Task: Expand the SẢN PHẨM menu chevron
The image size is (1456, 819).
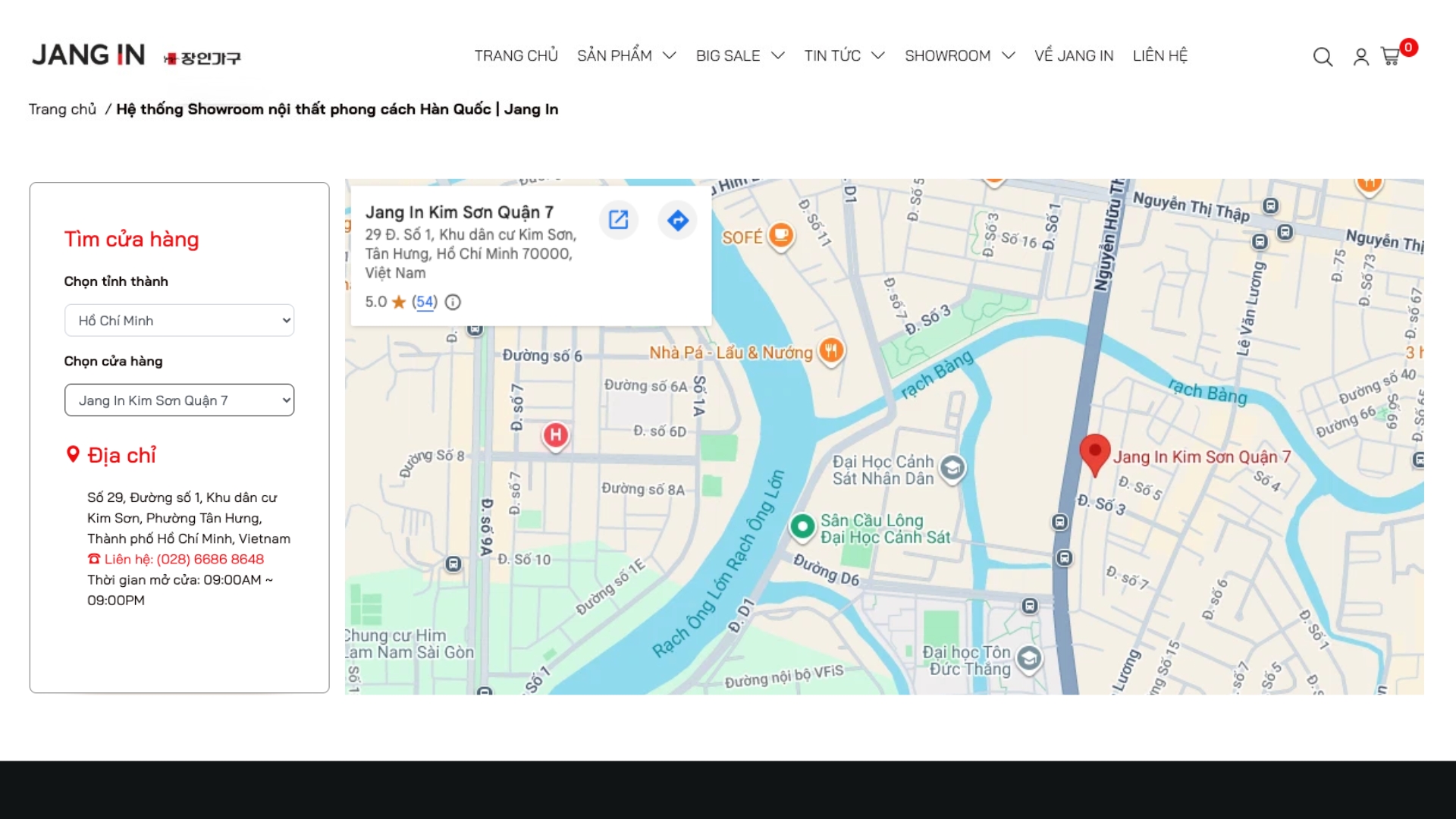Action: 670,55
